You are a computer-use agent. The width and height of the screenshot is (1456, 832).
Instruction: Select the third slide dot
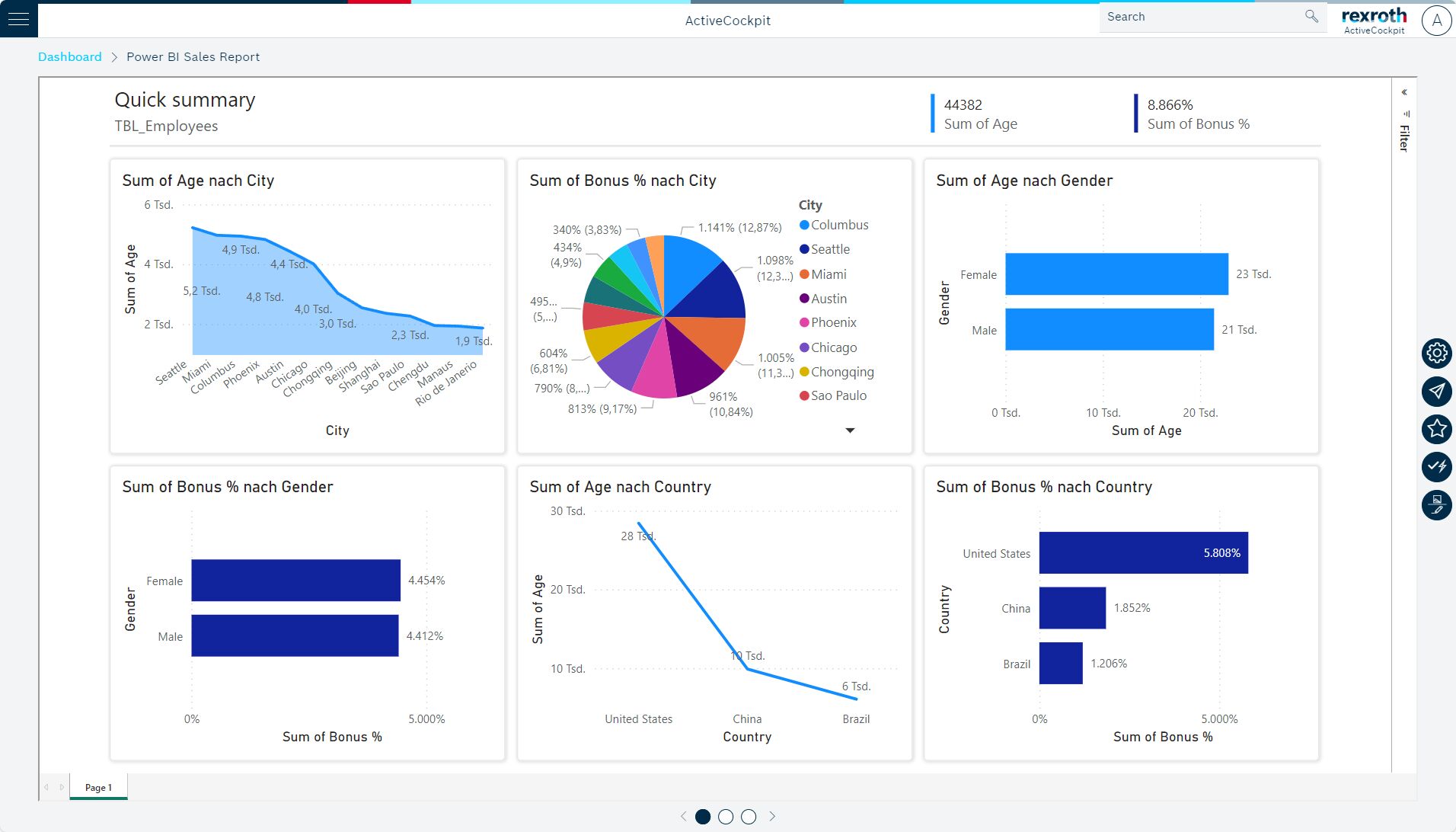point(749,816)
